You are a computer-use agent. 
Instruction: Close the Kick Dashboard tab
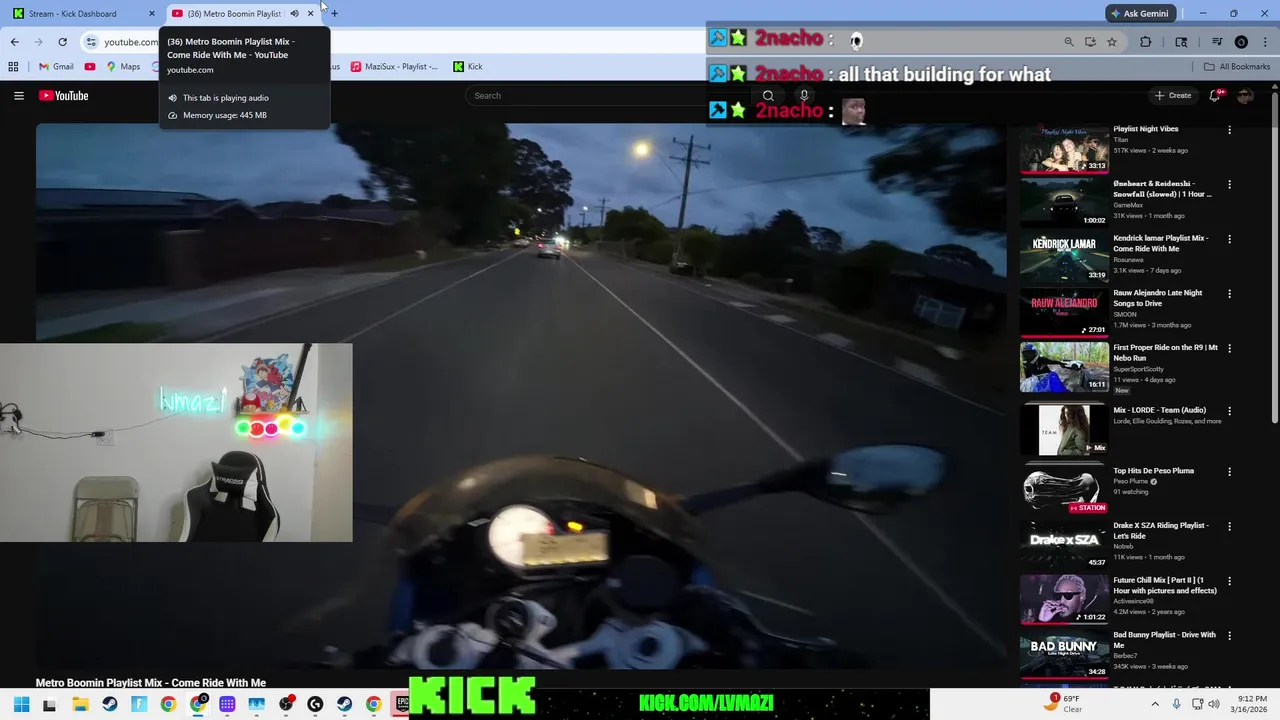[152, 14]
